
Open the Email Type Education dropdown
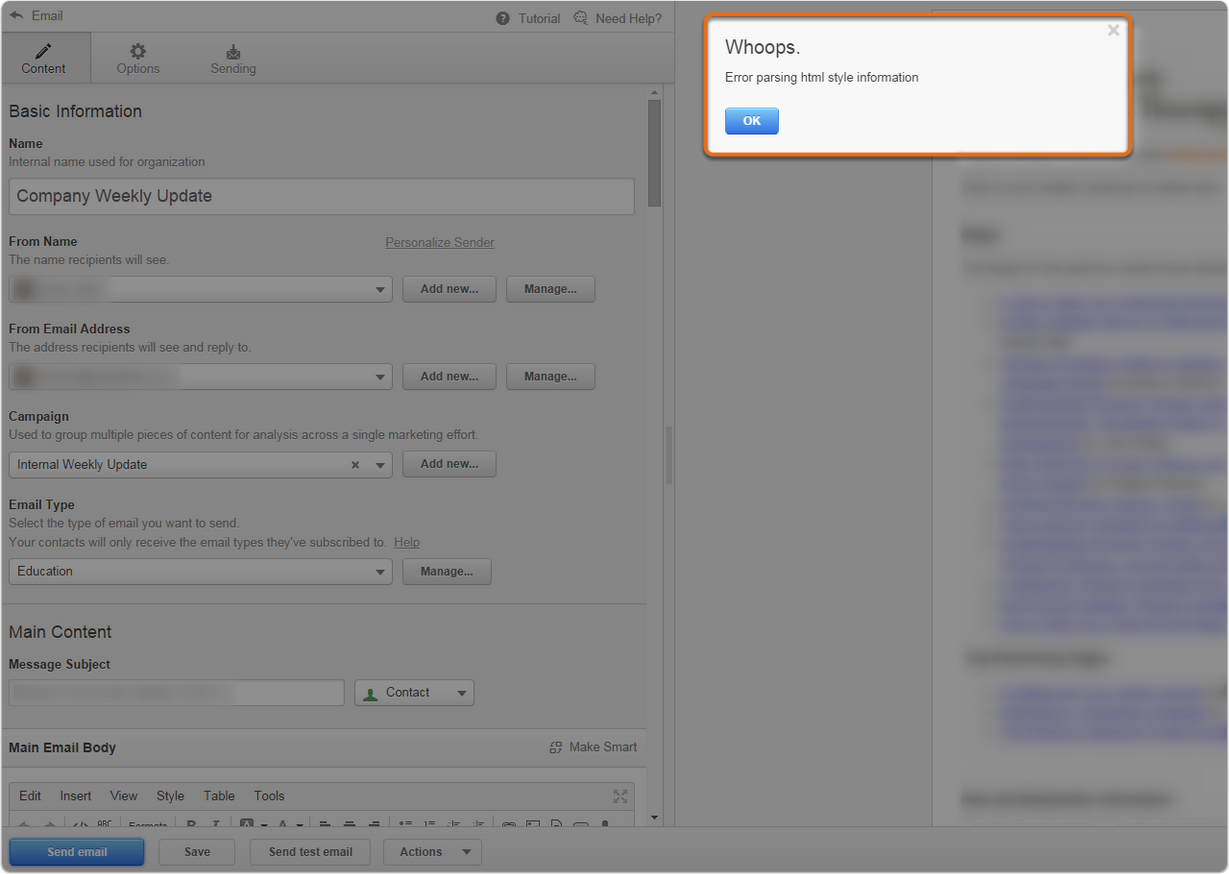pos(380,572)
